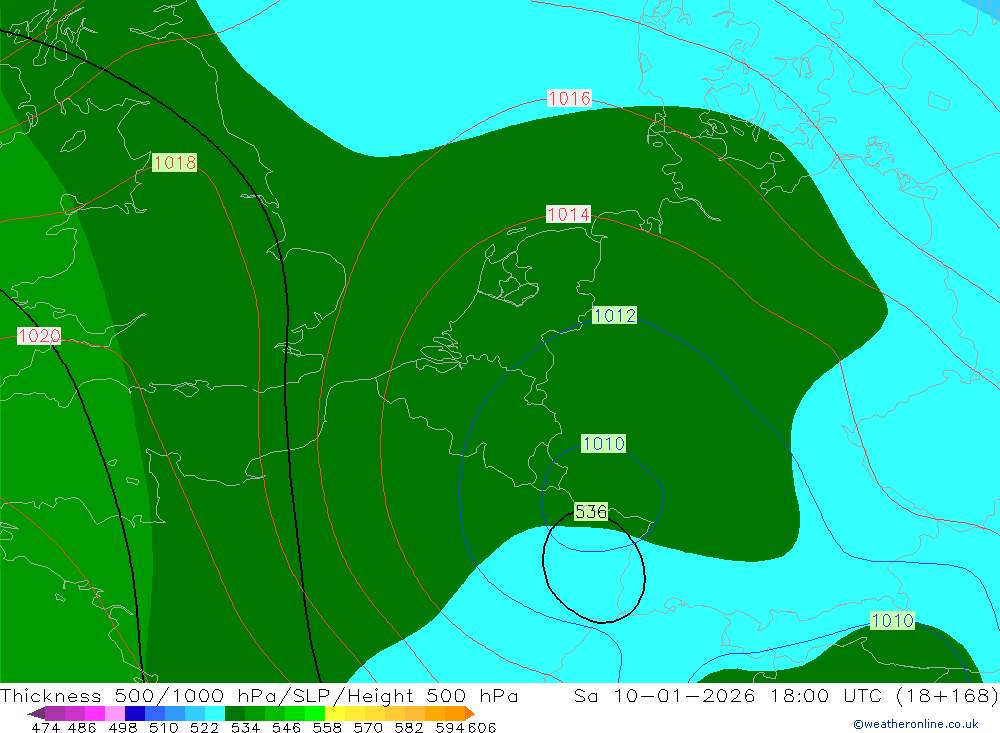Image resolution: width=1000 pixels, height=733 pixels.
Task: Click the dark blue legend swatch right of 498
Action: [x=135, y=713]
